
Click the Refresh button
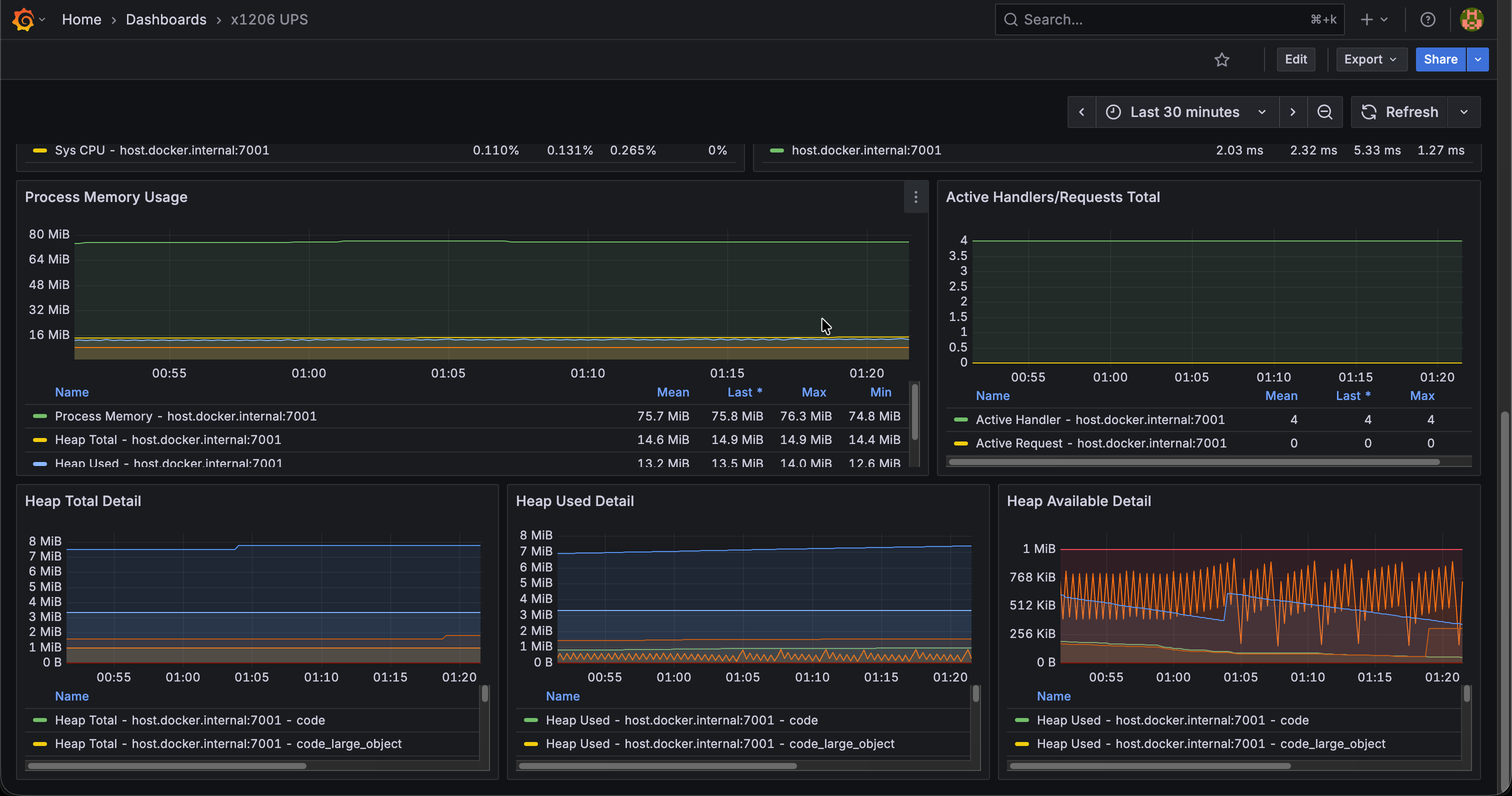[x=1400, y=112]
